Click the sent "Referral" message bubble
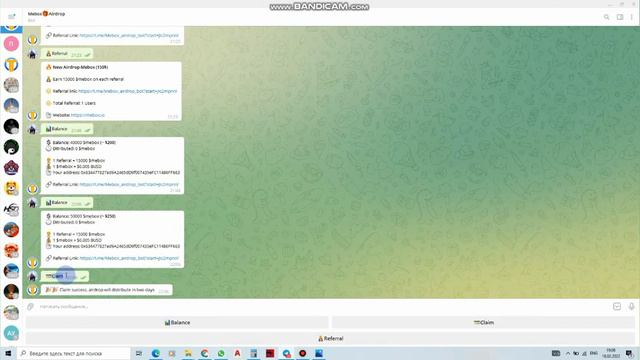Viewport: 640px width, 360px height. click(x=67, y=53)
